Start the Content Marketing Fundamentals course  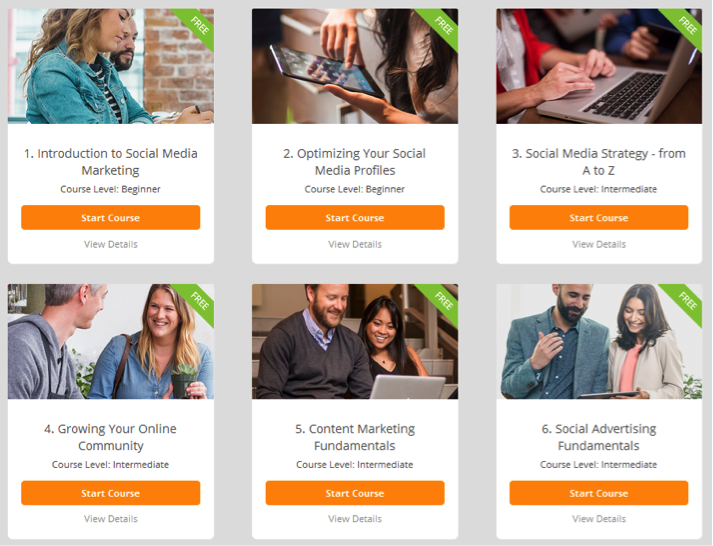[355, 493]
